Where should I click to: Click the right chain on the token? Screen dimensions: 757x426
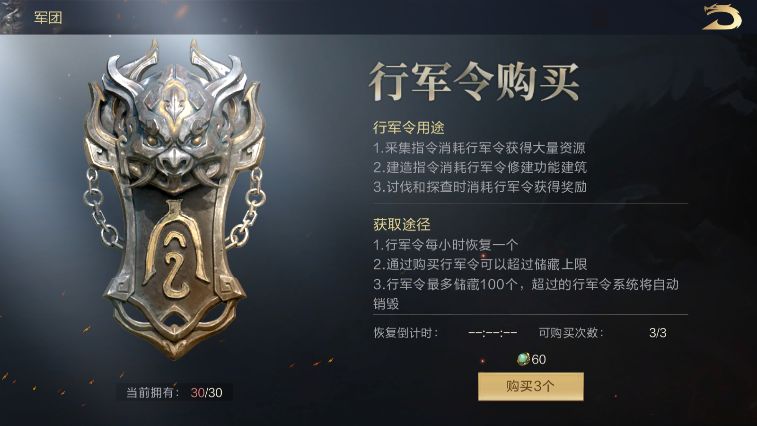pyautogui.click(x=248, y=208)
